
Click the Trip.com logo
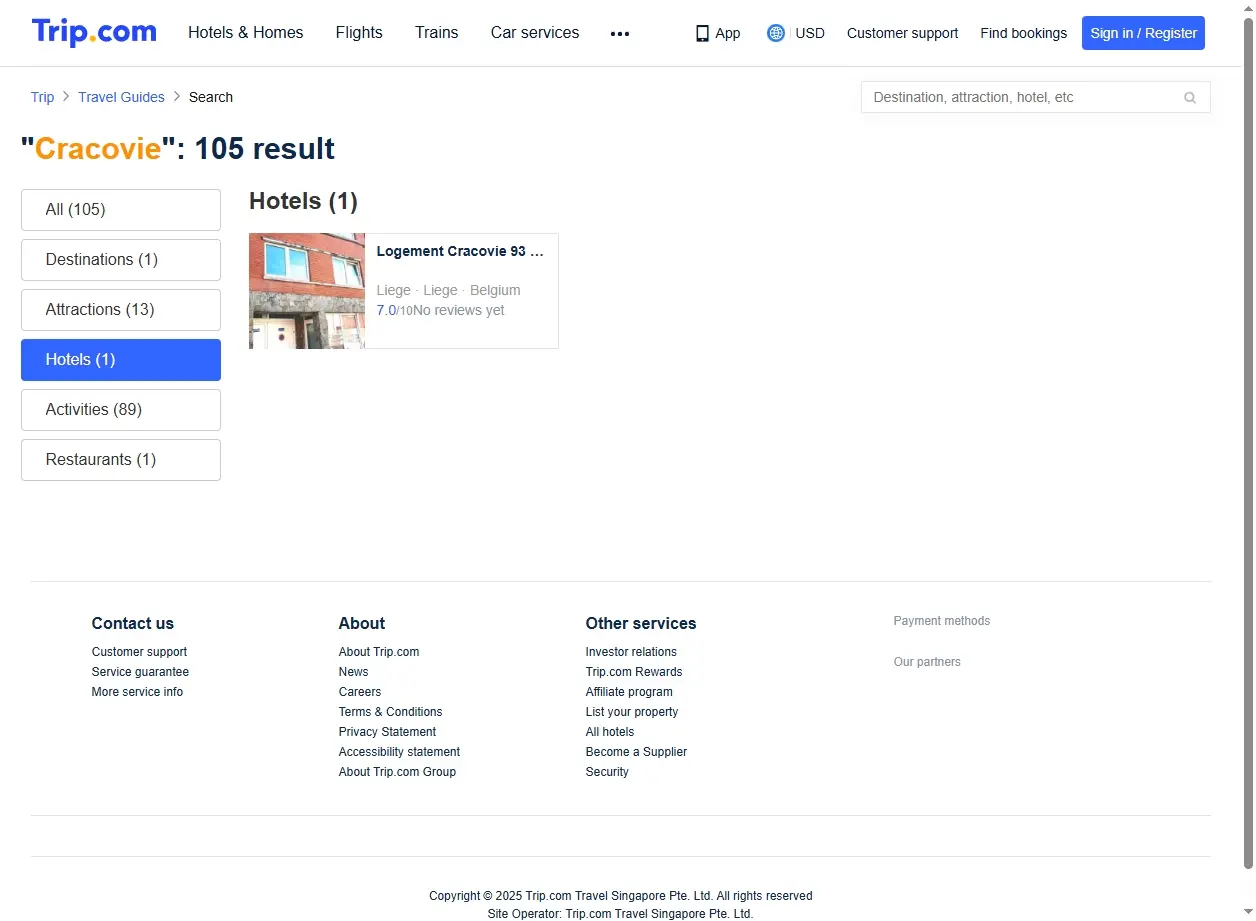(x=94, y=32)
